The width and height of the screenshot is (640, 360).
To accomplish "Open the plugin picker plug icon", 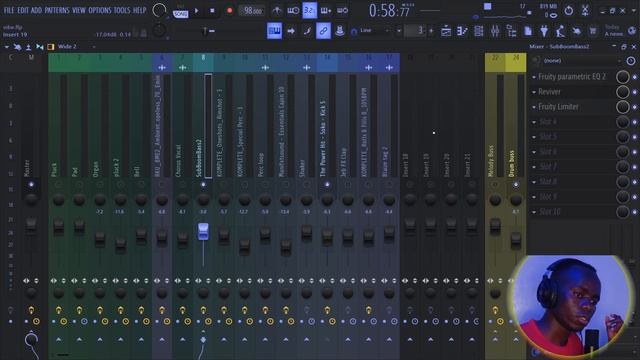I will (x=544, y=31).
